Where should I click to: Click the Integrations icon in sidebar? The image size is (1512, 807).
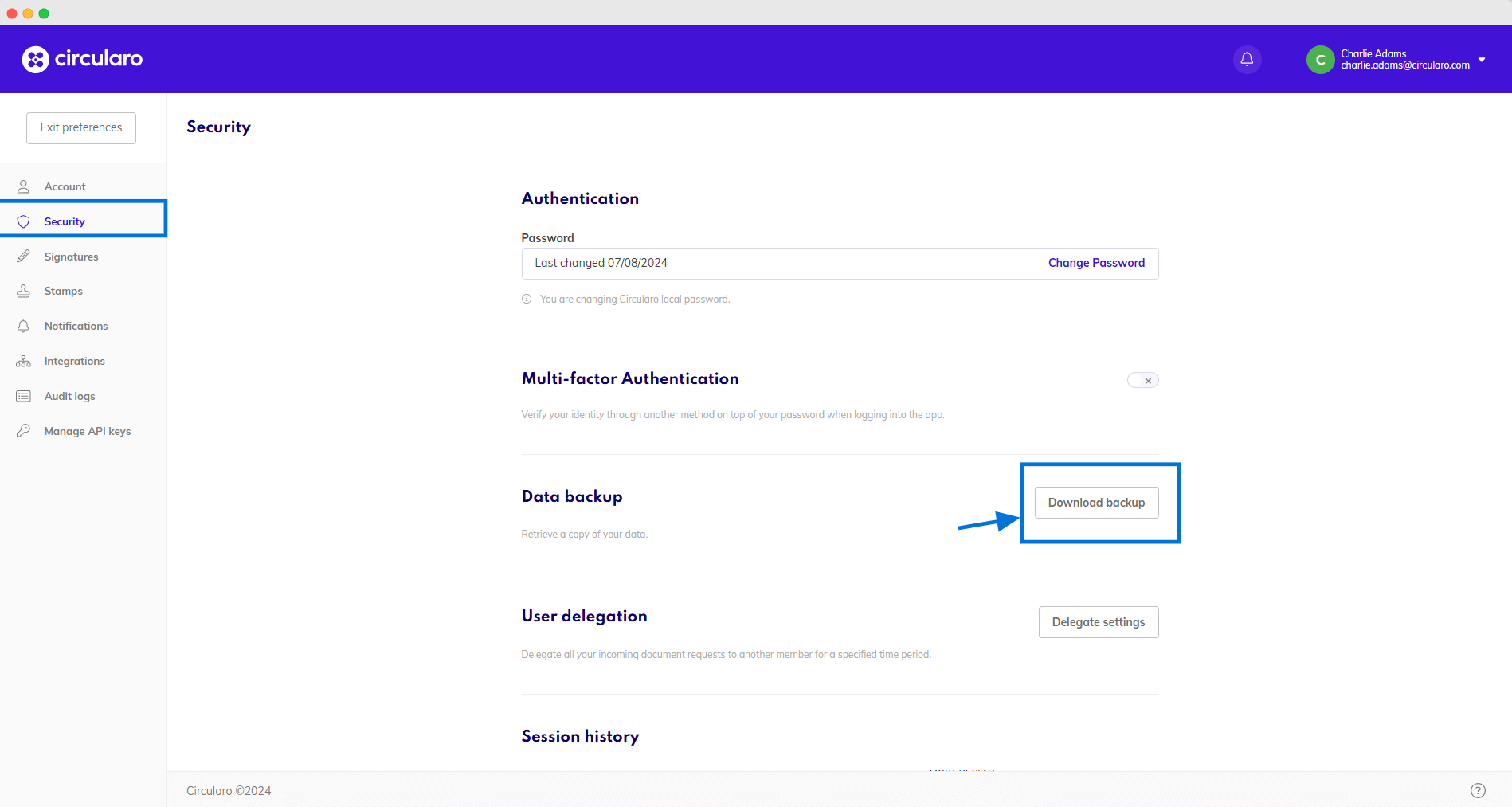pyautogui.click(x=24, y=362)
